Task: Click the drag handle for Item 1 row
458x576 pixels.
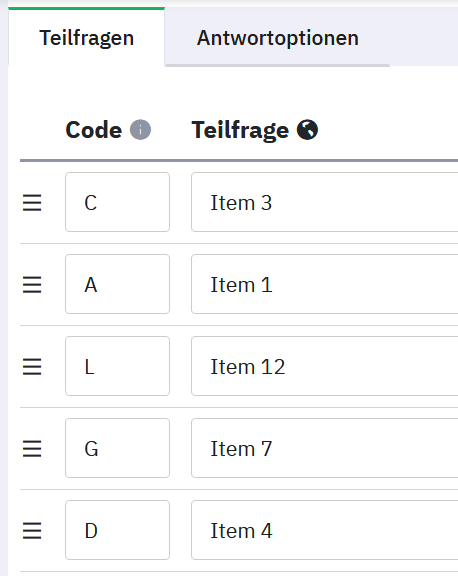Action: pos(32,285)
